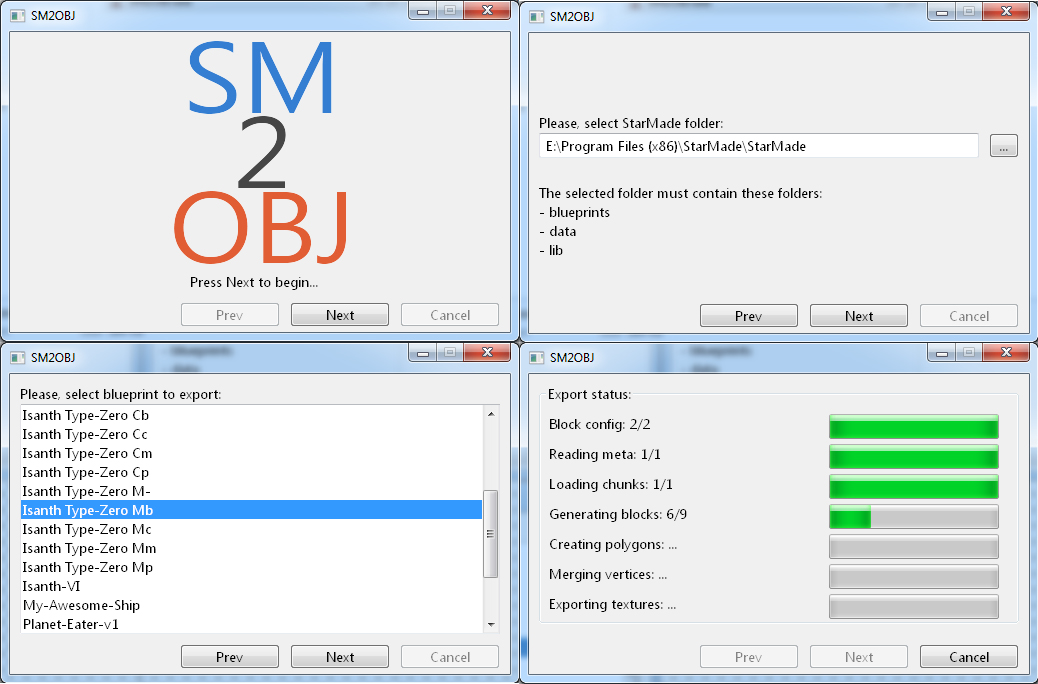Click the SM2OBJ app icon in welcome window title bar
Viewport: 1038px width, 684px height.
(18, 15)
